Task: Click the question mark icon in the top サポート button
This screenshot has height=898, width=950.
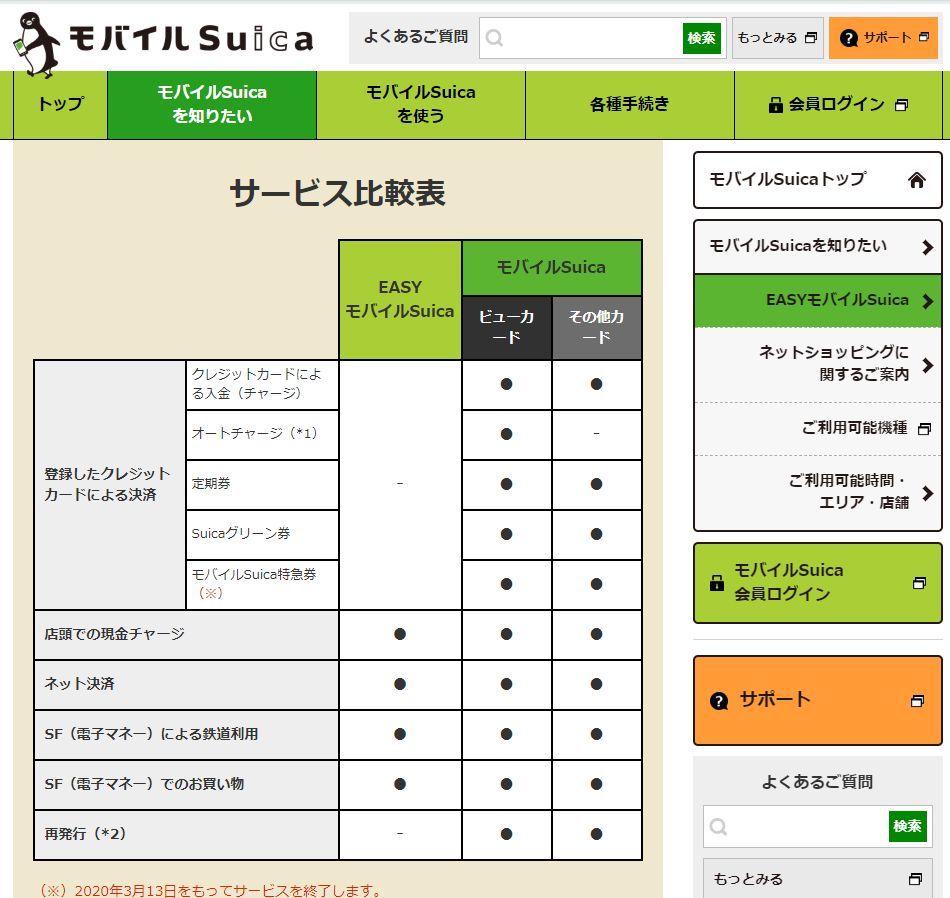Action: 849,38
